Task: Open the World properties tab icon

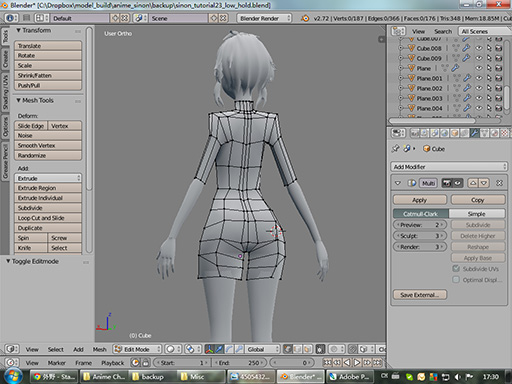Action: [x=444, y=133]
